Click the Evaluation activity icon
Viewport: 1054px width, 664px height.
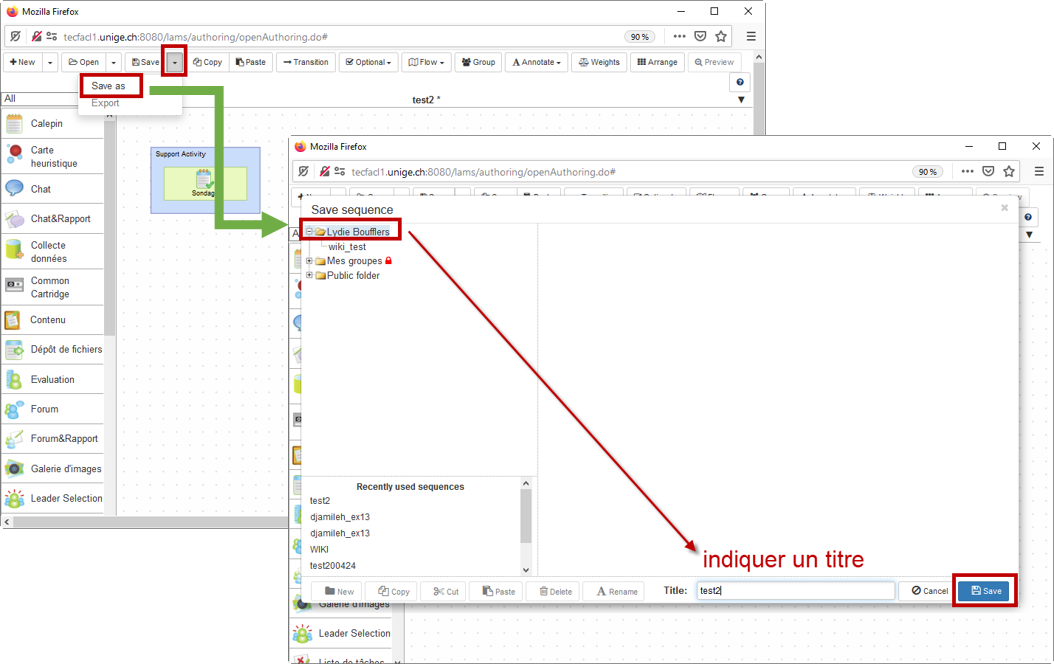pyautogui.click(x=14, y=380)
